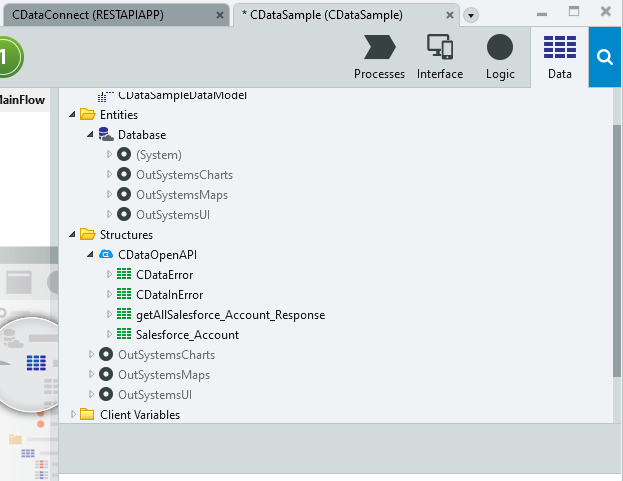Click getAllSalesforce_Account_Response structure grid icon

click(124, 314)
